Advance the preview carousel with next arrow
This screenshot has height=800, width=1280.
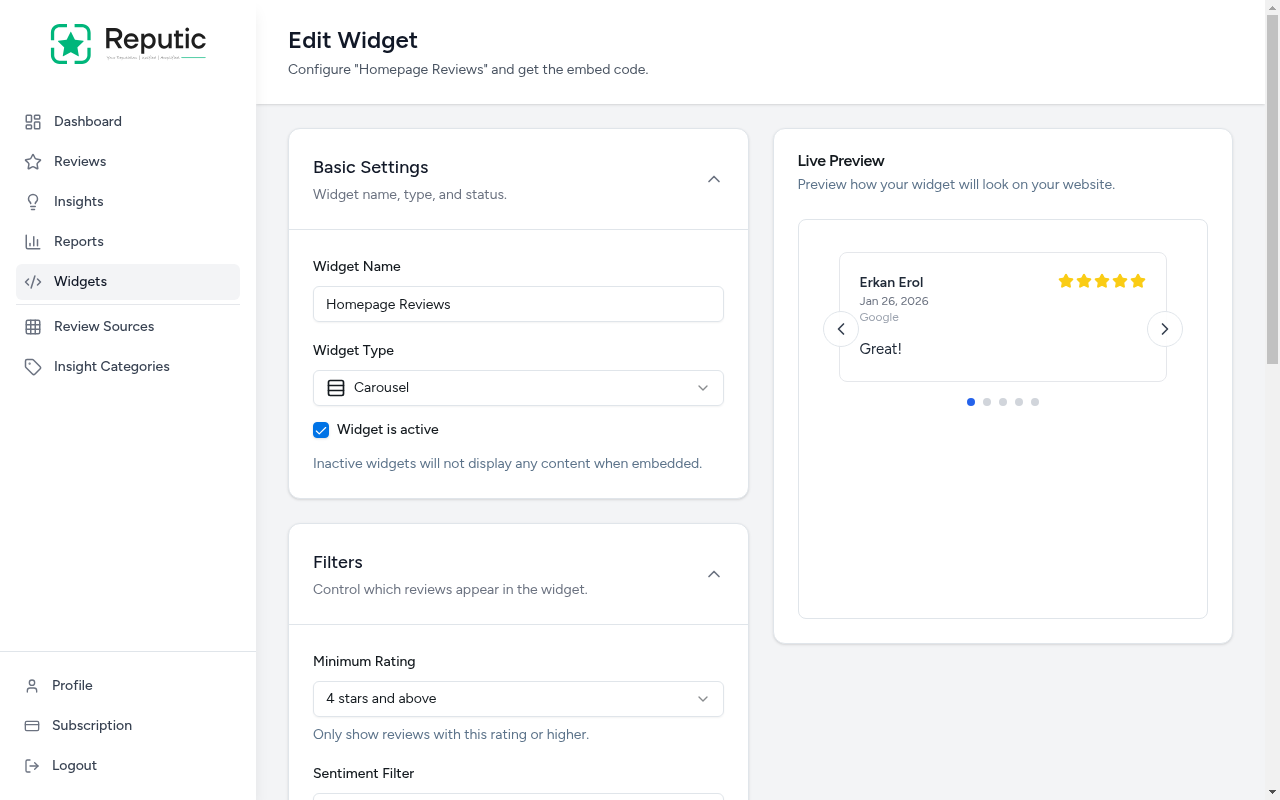pyautogui.click(x=1164, y=328)
